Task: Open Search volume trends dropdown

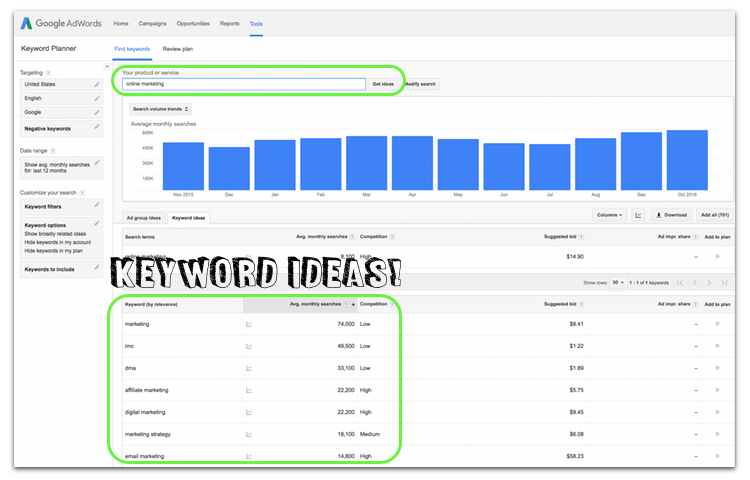Action: [160, 109]
